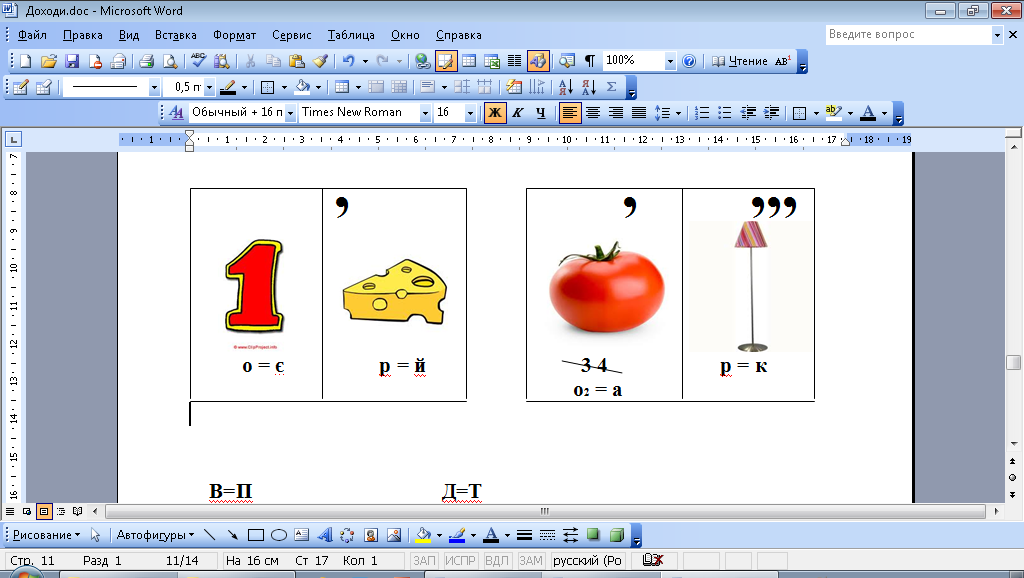Open the Справка menu
Viewport: 1024px width, 578px height.
pos(458,35)
